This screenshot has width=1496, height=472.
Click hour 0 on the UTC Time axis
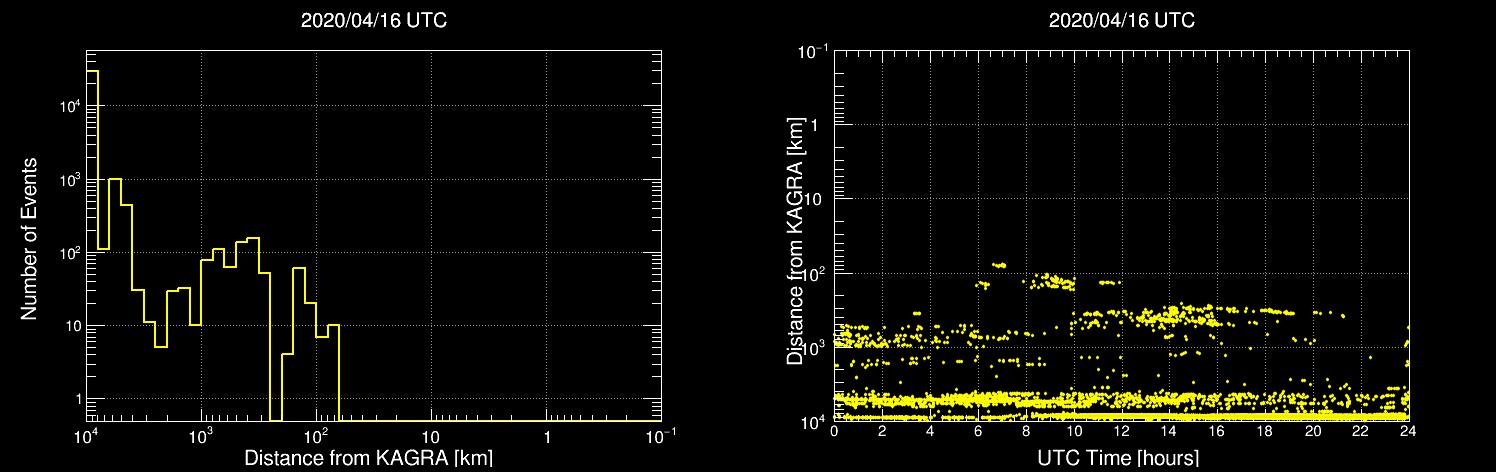tap(834, 432)
